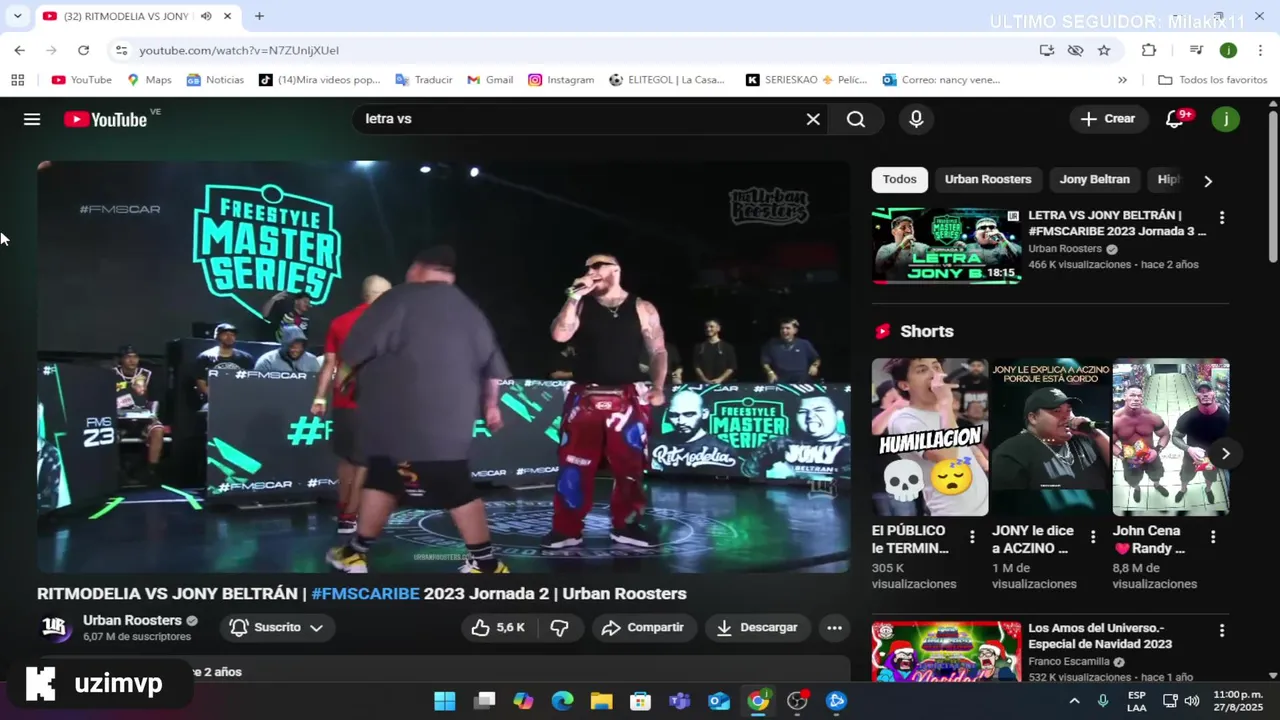Show hidden system tray icons
This screenshot has height=720, width=1280.
(x=1075, y=701)
